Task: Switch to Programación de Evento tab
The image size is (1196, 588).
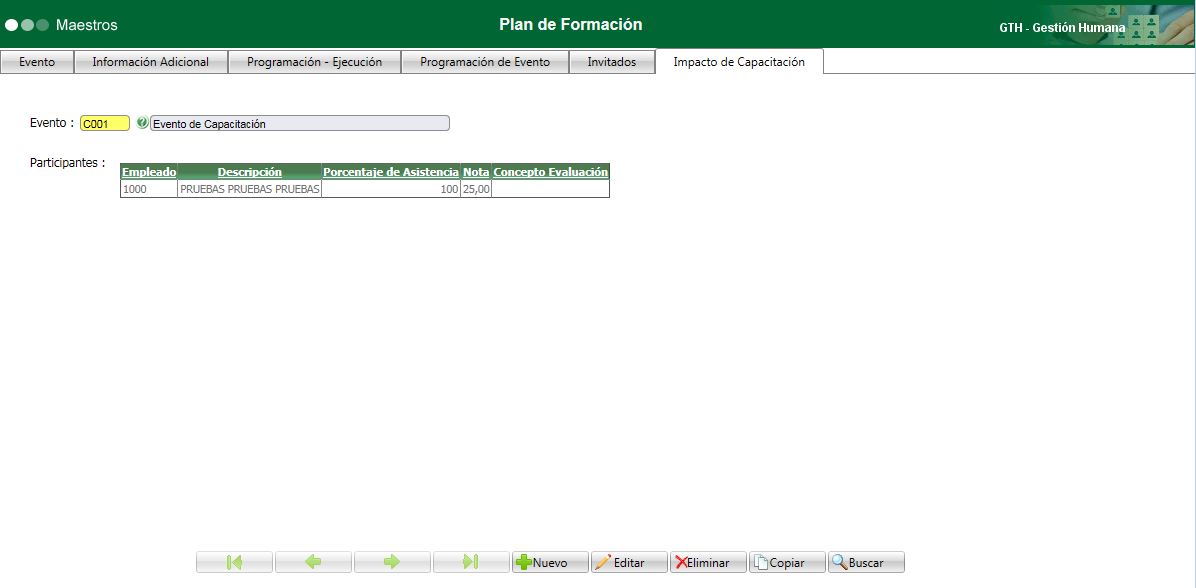Action: [485, 62]
